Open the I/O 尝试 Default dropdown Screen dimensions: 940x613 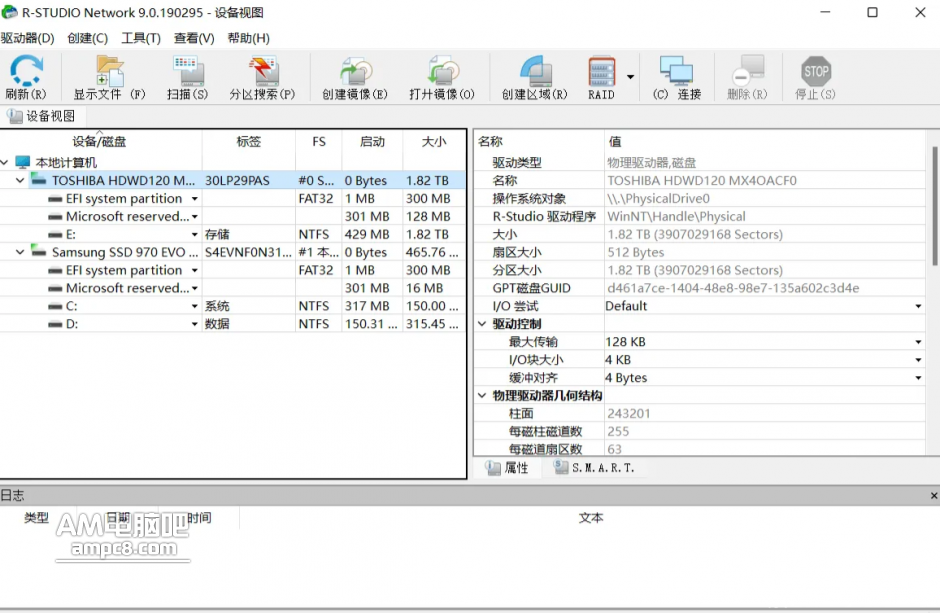pyautogui.click(x=918, y=306)
